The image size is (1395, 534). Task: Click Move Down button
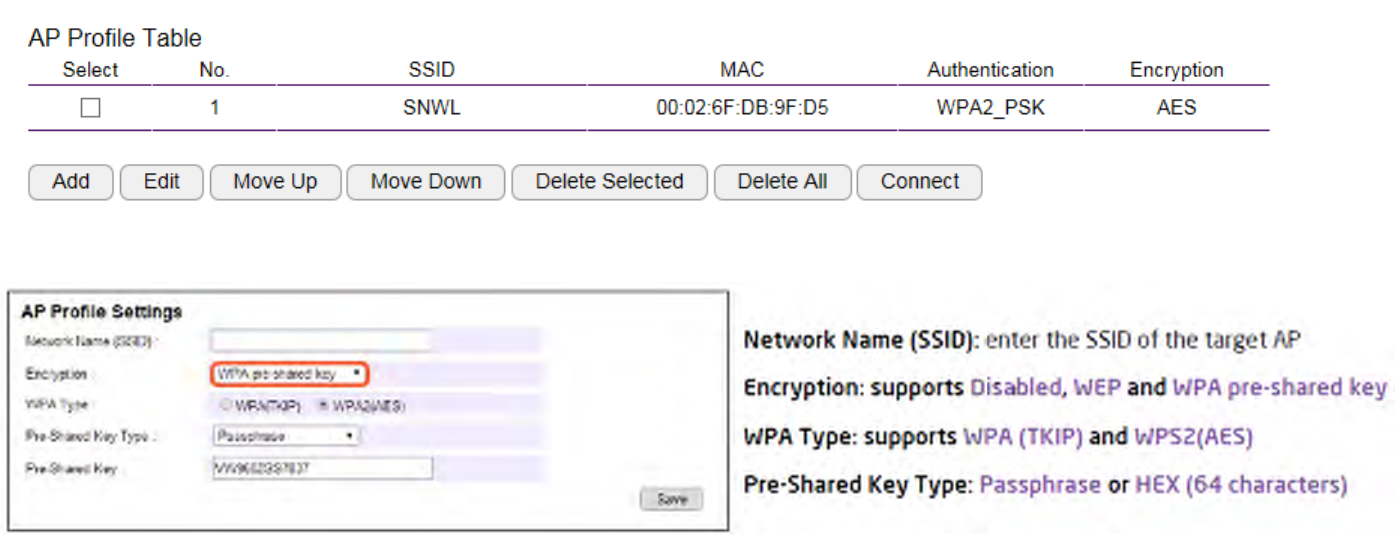point(426,182)
